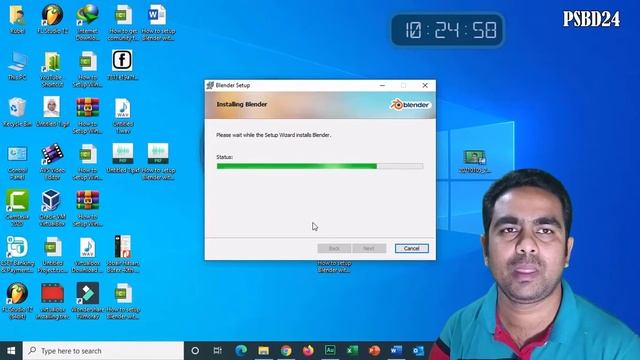Open File Explorer from the taskbar
The image size is (640, 360).
click(263, 351)
